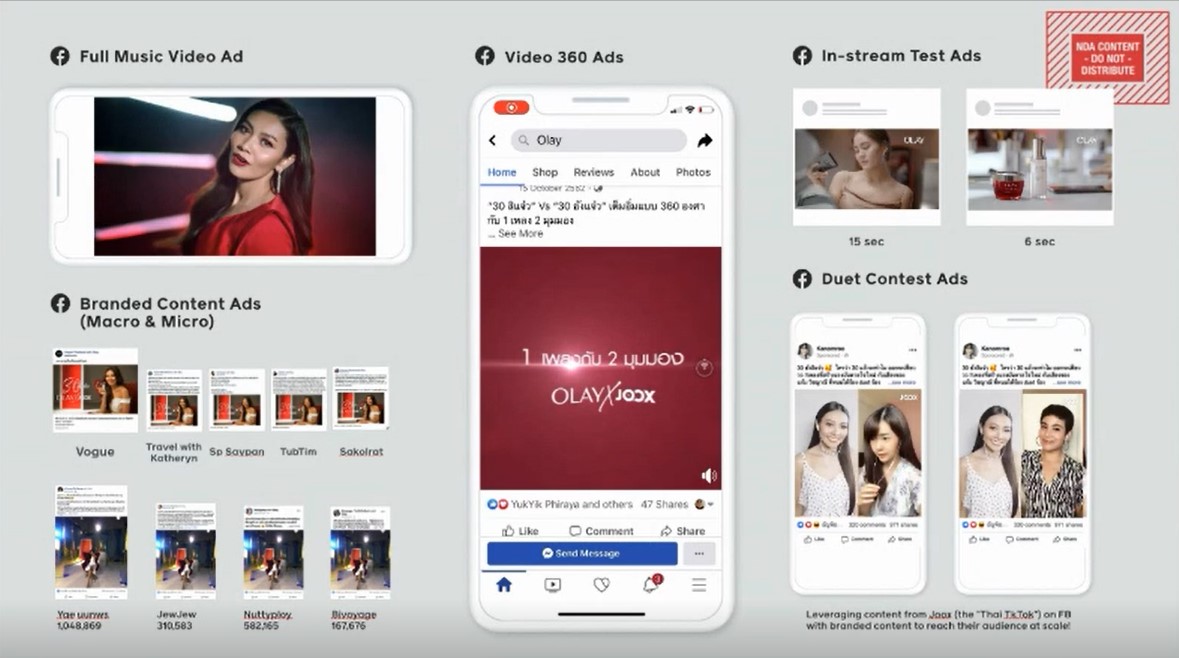Open the Sakolrat post thumbnail
This screenshot has height=658, width=1179.
click(x=361, y=399)
